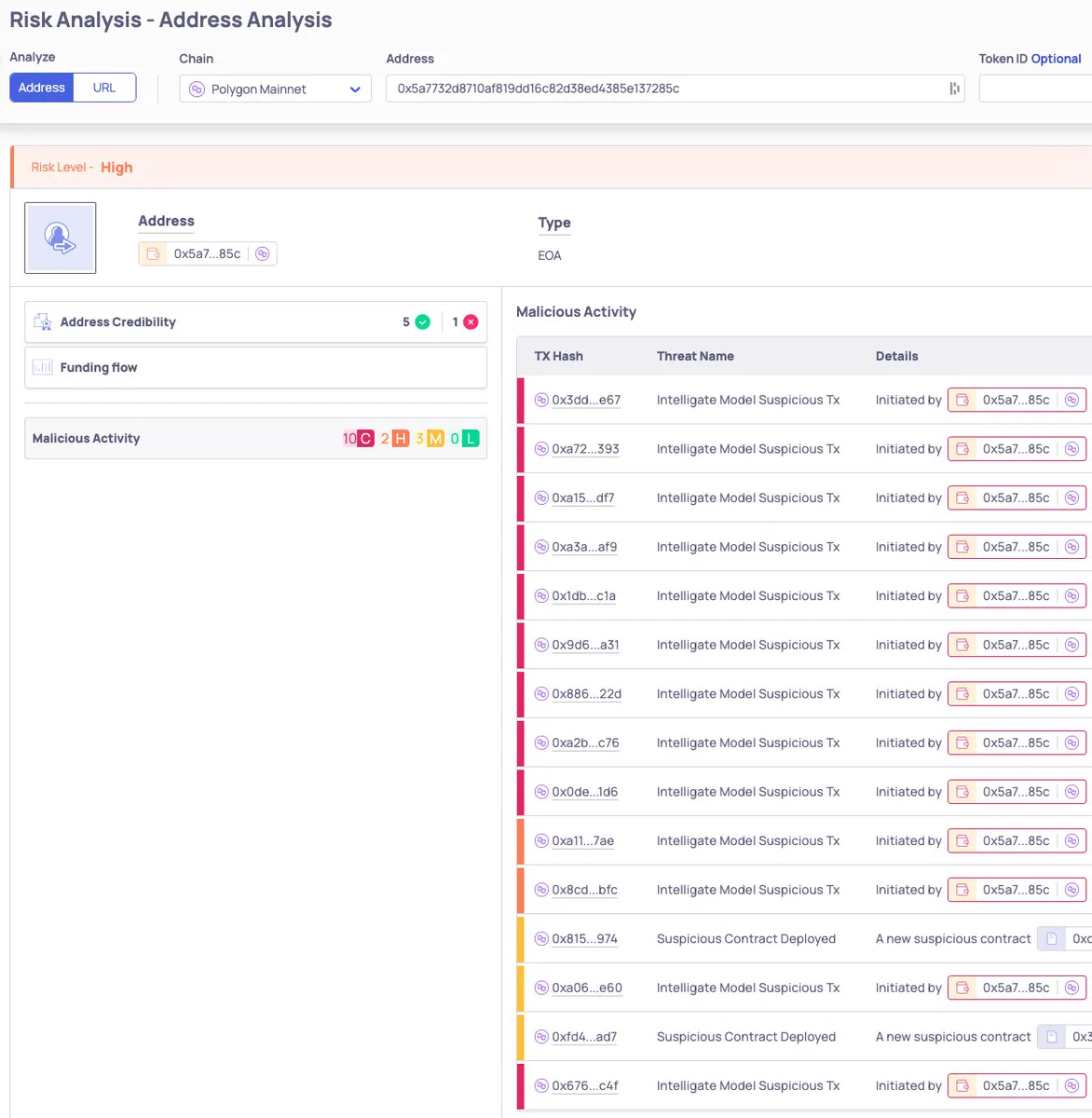1092x1118 pixels.
Task: Open transaction 0xfd4...ad7
Action: click(x=584, y=1037)
